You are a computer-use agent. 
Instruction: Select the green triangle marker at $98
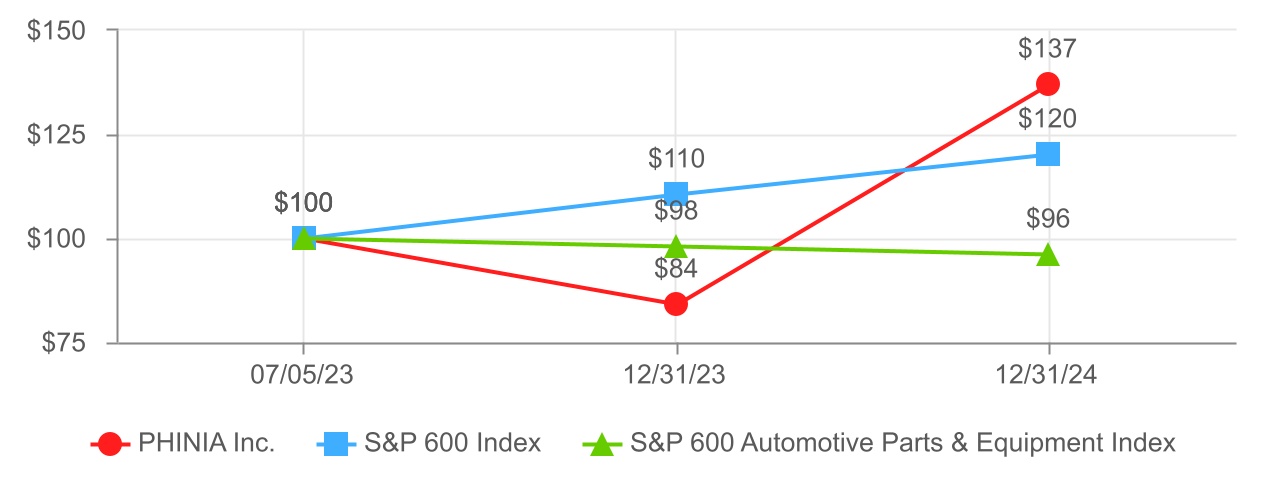click(676, 246)
